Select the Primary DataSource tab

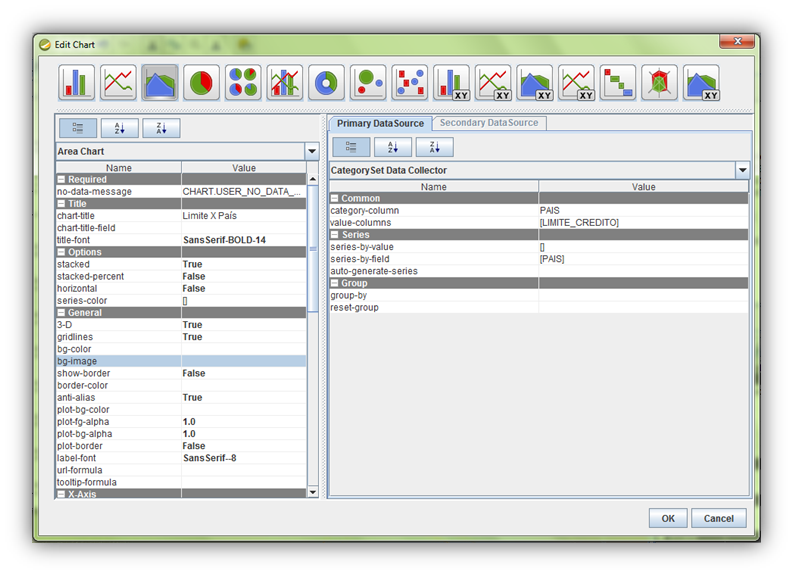tap(380, 123)
